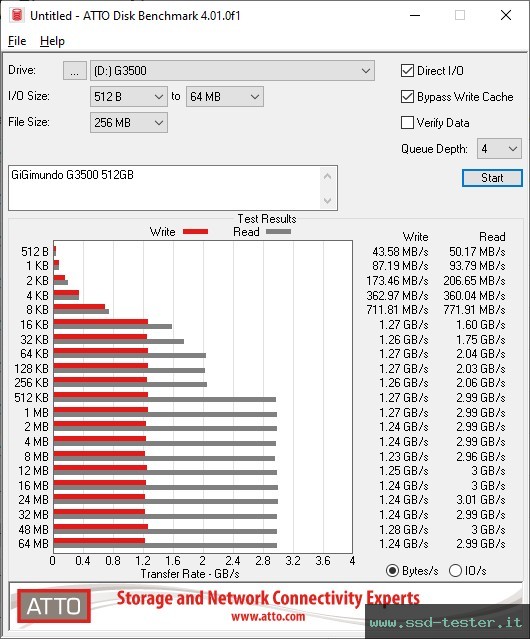Click the ATTO logo in the banner
Viewport: 530px width, 639px height.
(54, 606)
